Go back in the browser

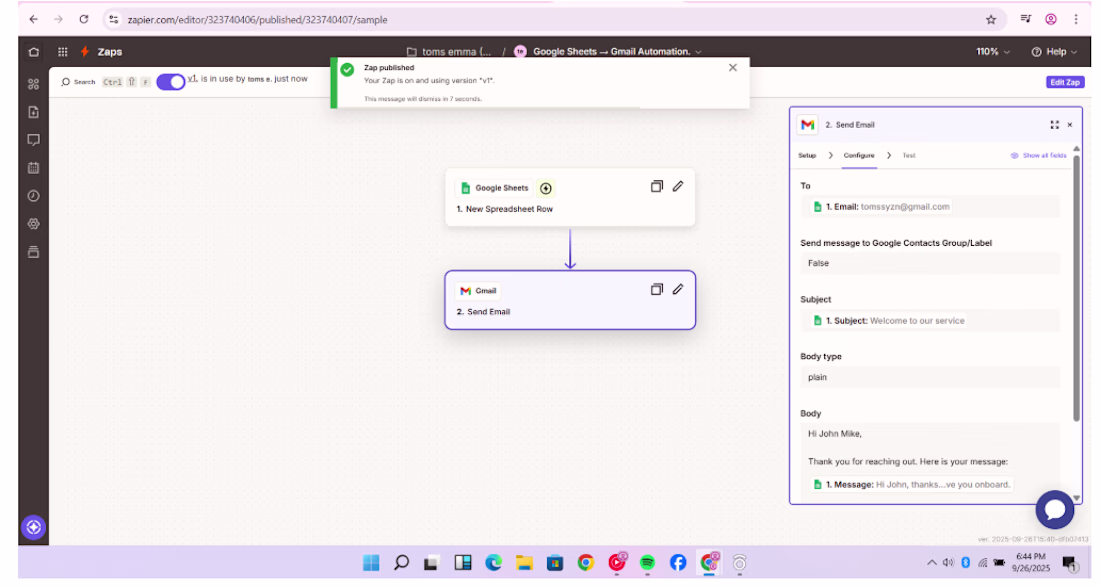(34, 20)
